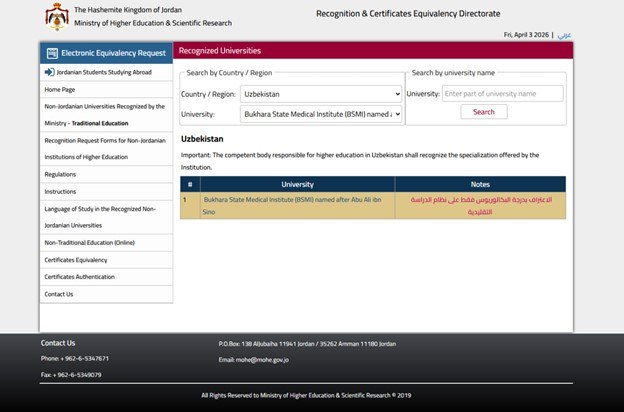The image size is (624, 412).
Task: Select Recognition Request Forms for Non-Jordanian Institutions
Action: point(105,149)
